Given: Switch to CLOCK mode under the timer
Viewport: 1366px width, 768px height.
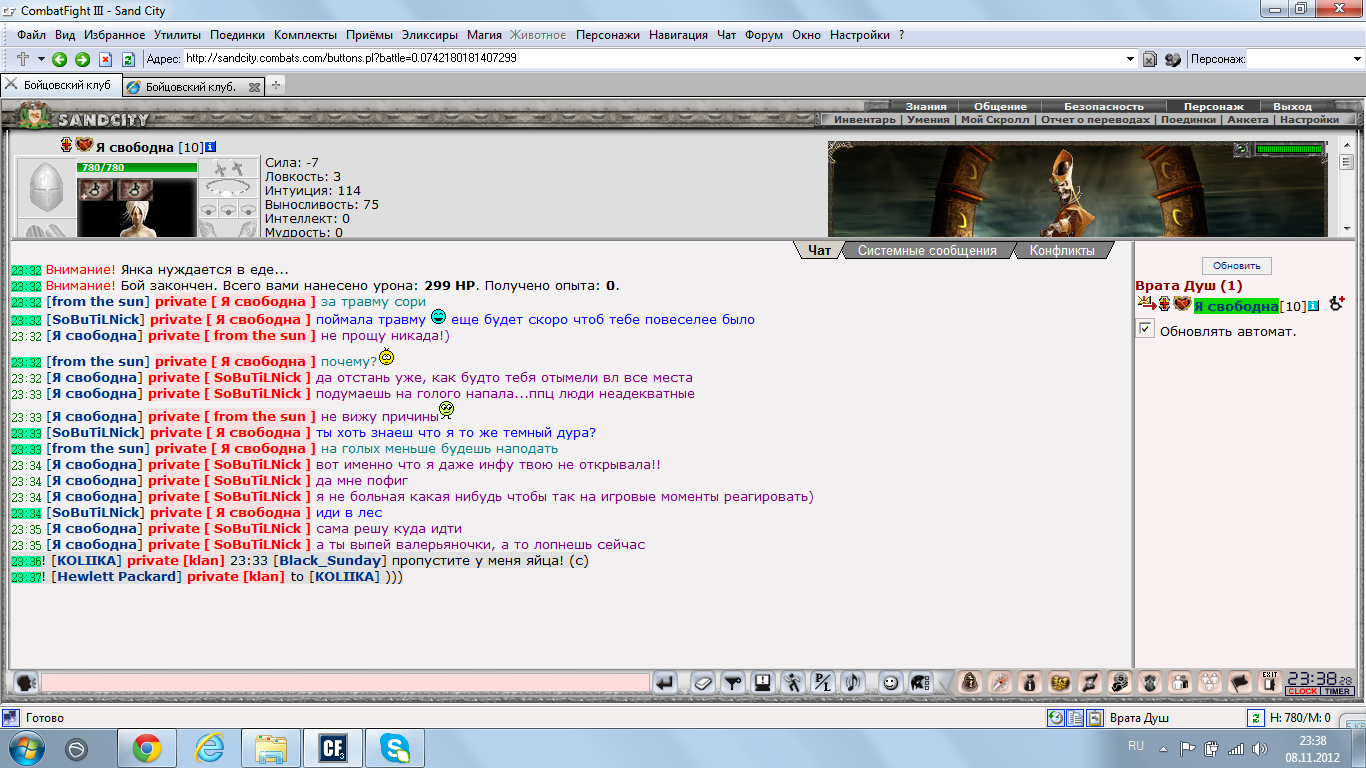Looking at the screenshot, I should coord(1302,691).
